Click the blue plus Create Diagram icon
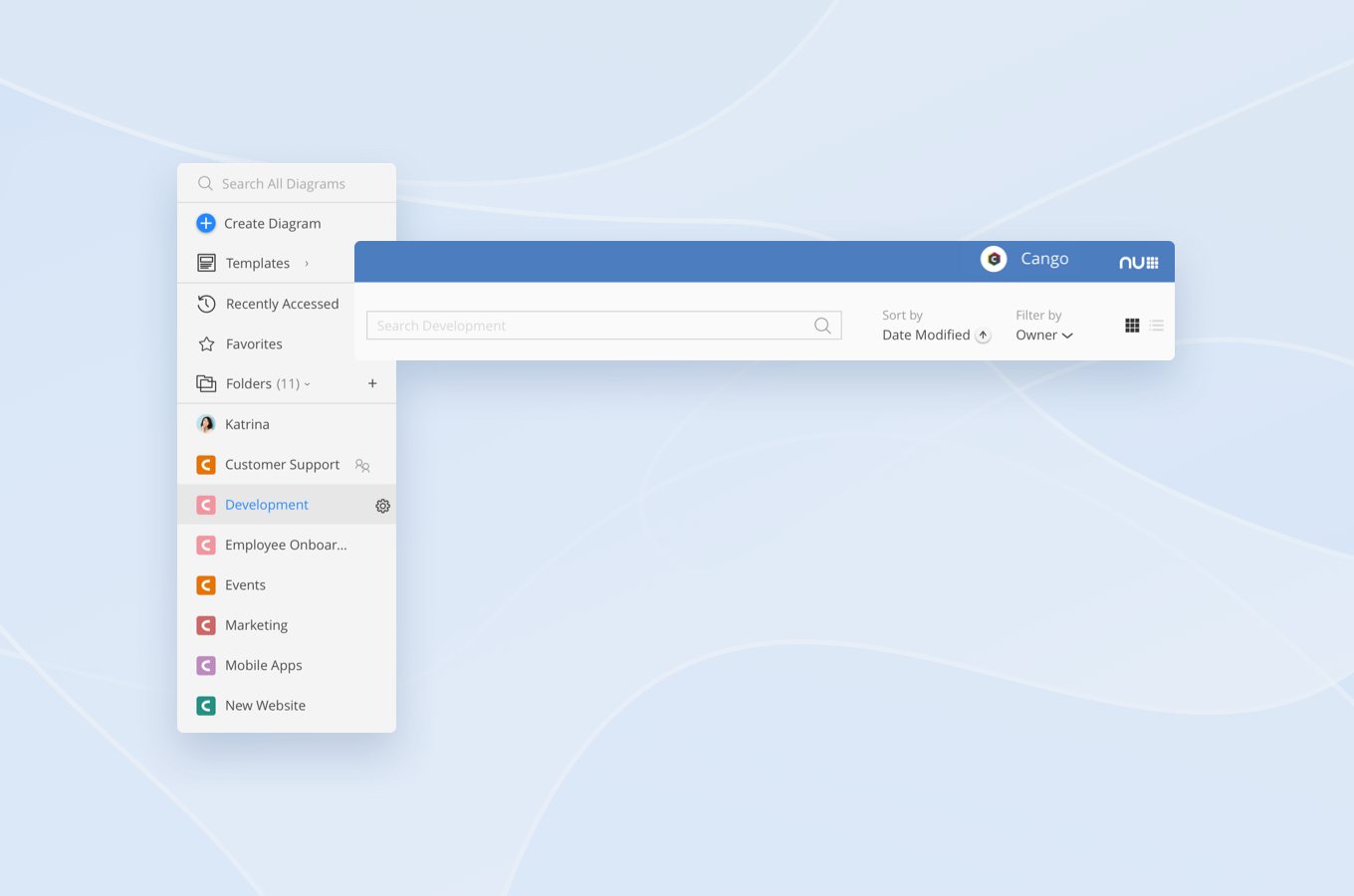The height and width of the screenshot is (896, 1354). point(206,223)
